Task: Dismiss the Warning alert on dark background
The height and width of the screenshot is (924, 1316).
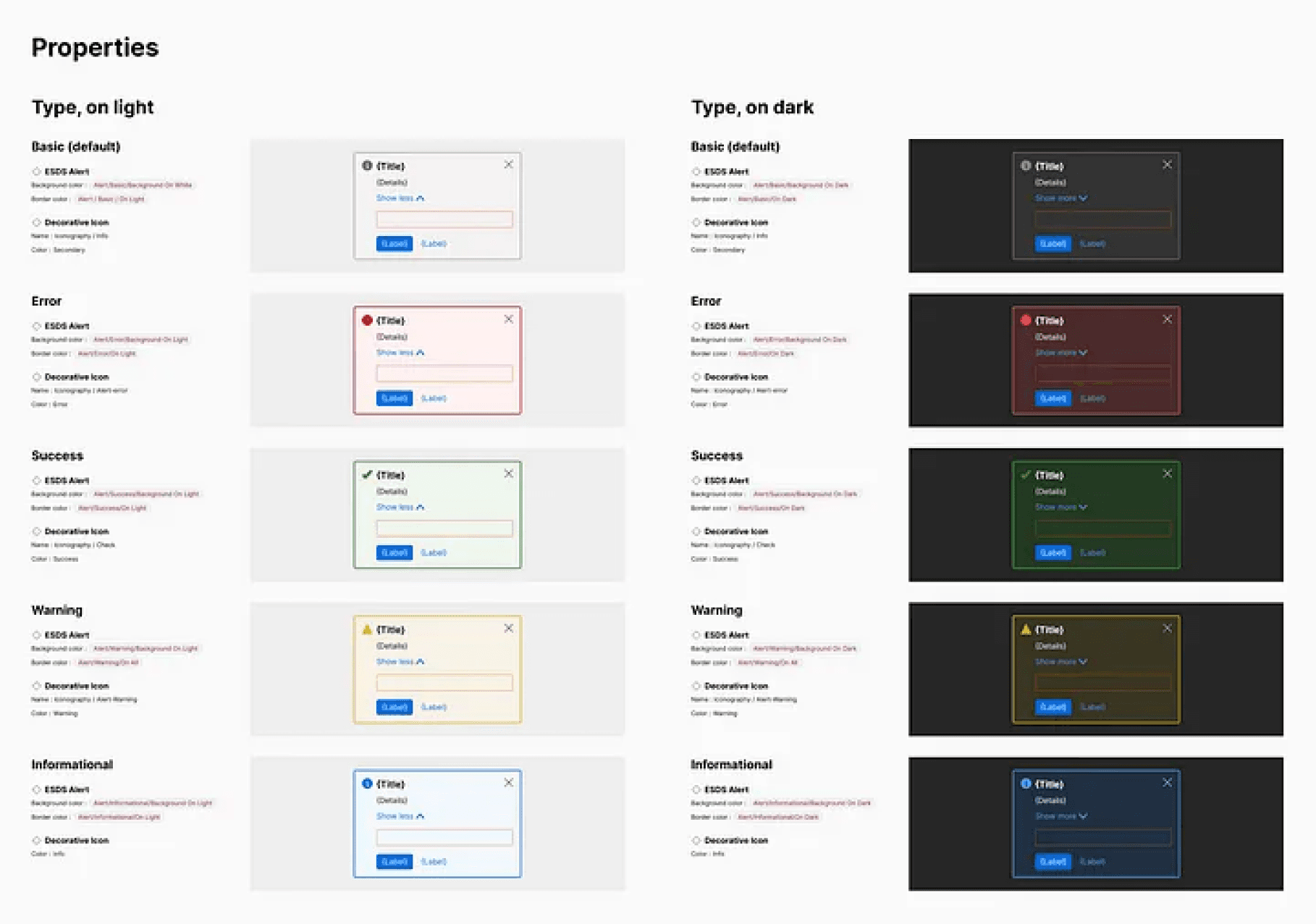Action: [1167, 629]
